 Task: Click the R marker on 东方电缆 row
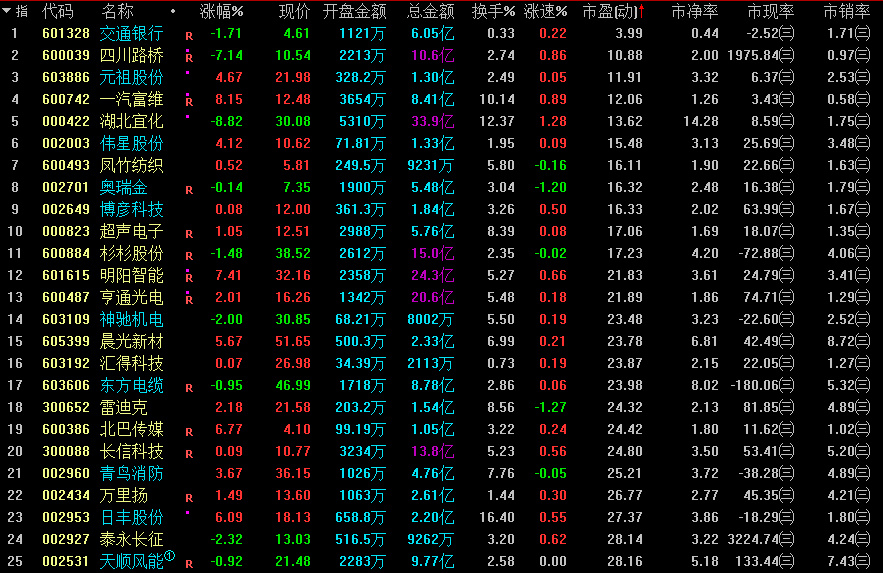(189, 388)
